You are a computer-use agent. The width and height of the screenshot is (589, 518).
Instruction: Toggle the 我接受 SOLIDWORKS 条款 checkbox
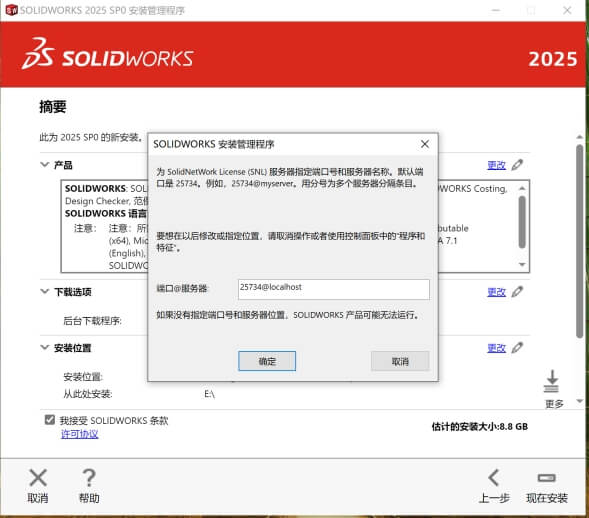pos(50,420)
